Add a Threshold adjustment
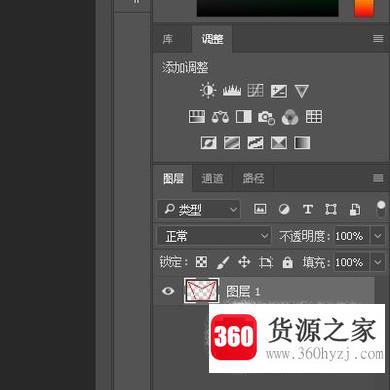 [x=255, y=143]
